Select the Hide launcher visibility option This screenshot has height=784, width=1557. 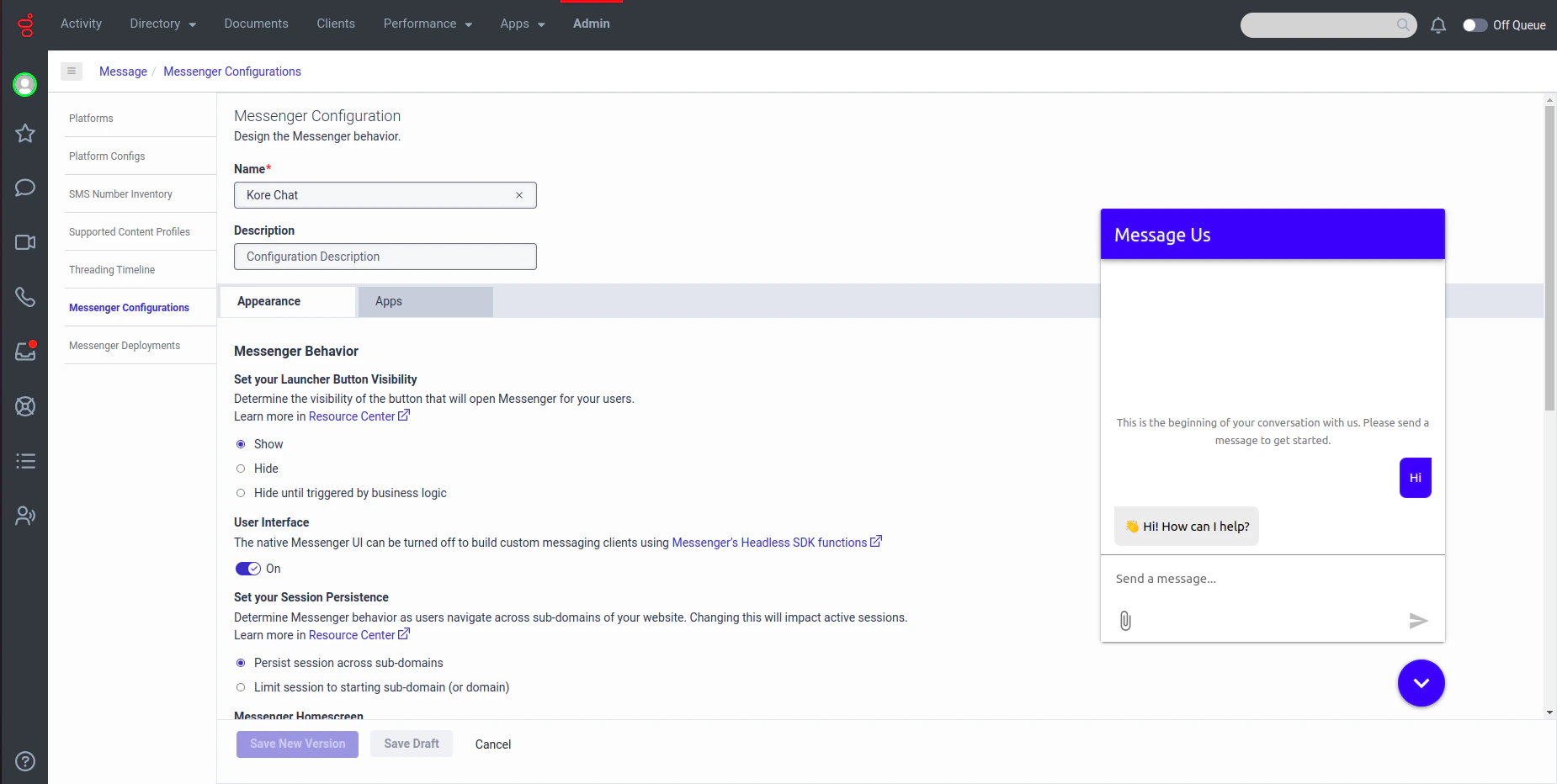pos(241,469)
